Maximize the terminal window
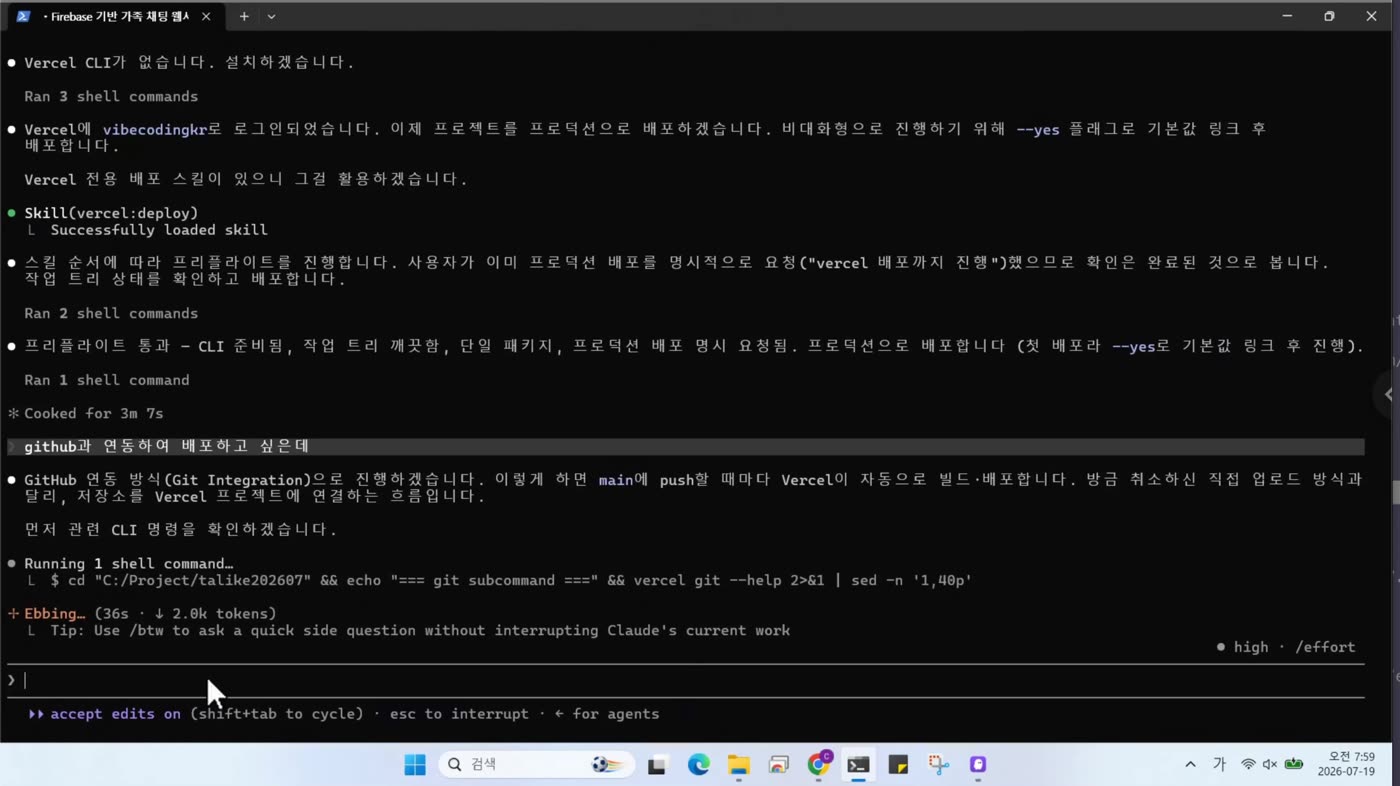Image resolution: width=1400 pixels, height=786 pixels. tap(1329, 16)
